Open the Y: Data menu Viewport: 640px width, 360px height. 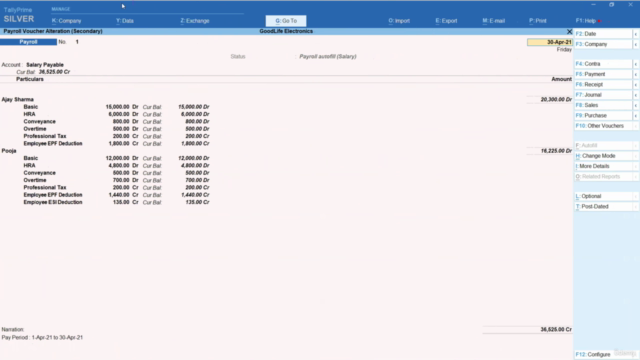(124, 21)
